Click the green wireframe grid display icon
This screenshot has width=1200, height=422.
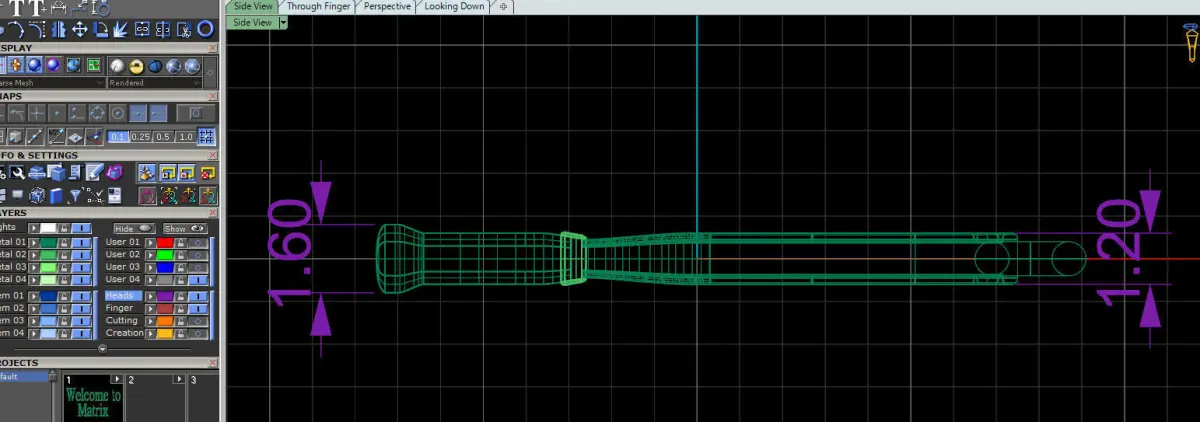coord(93,65)
